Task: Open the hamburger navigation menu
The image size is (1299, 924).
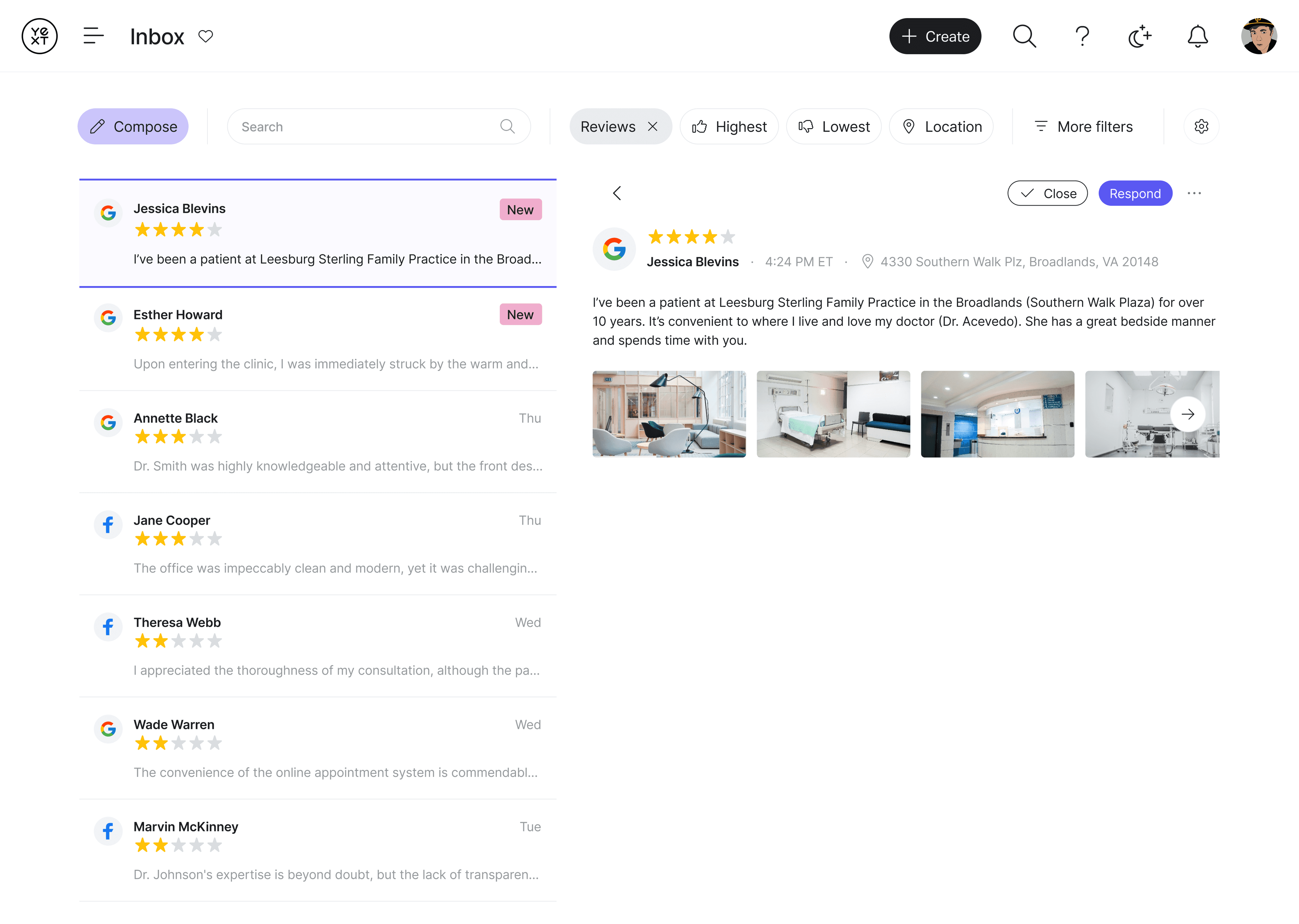Action: (x=93, y=36)
